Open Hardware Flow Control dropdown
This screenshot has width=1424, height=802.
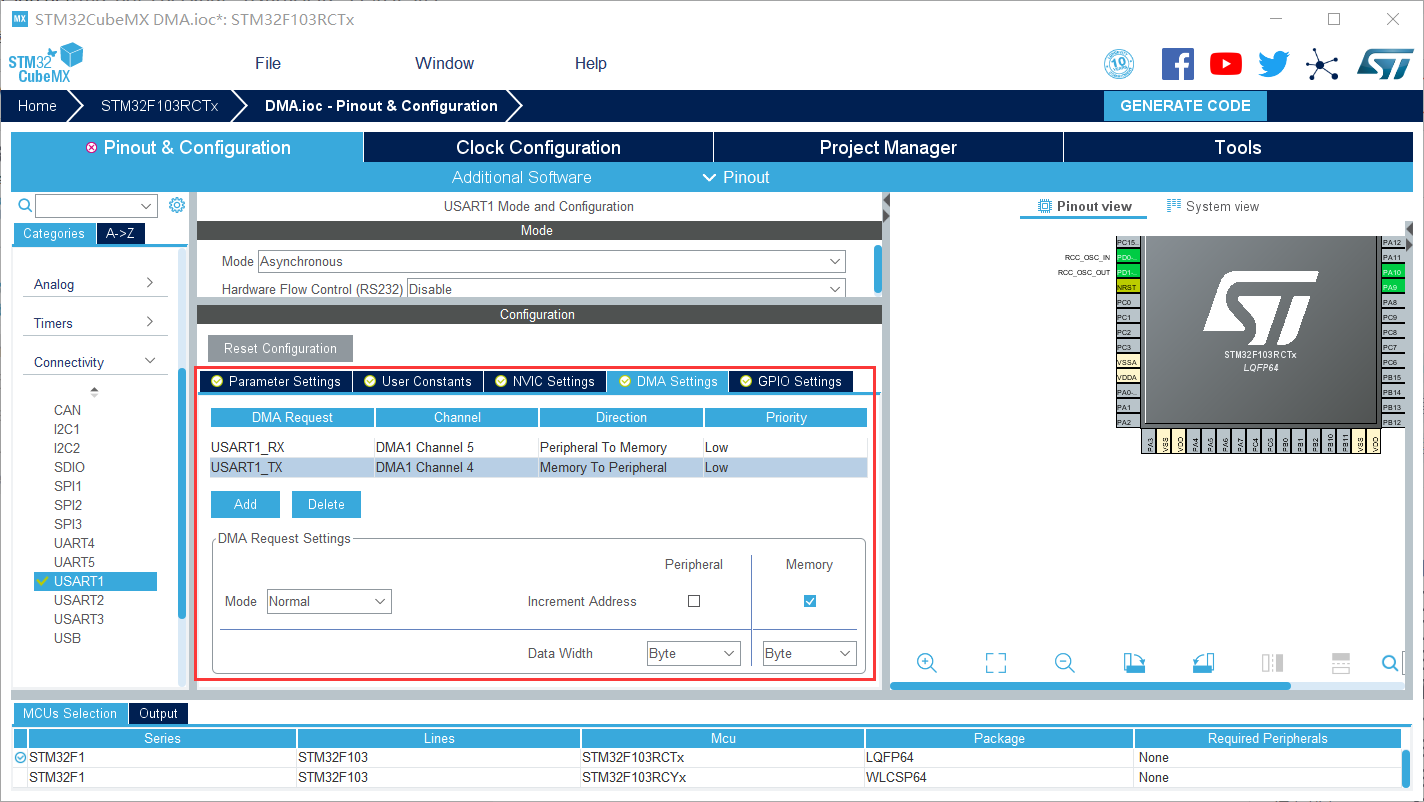coord(626,289)
